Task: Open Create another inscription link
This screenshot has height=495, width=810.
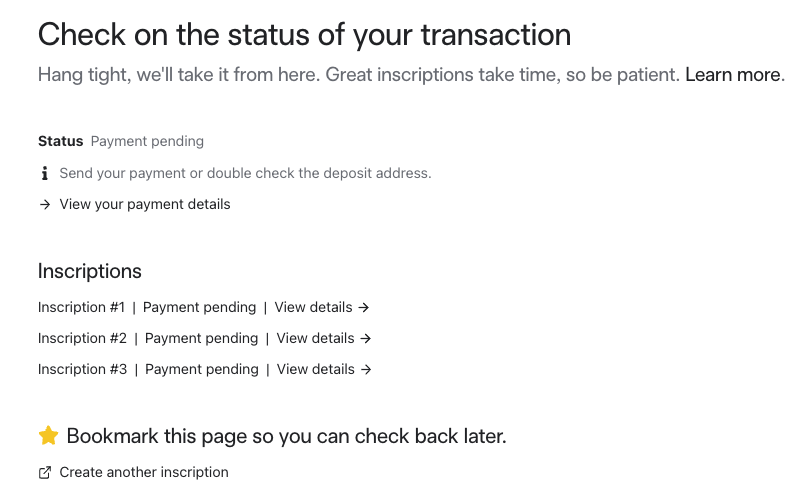Action: click(x=144, y=472)
